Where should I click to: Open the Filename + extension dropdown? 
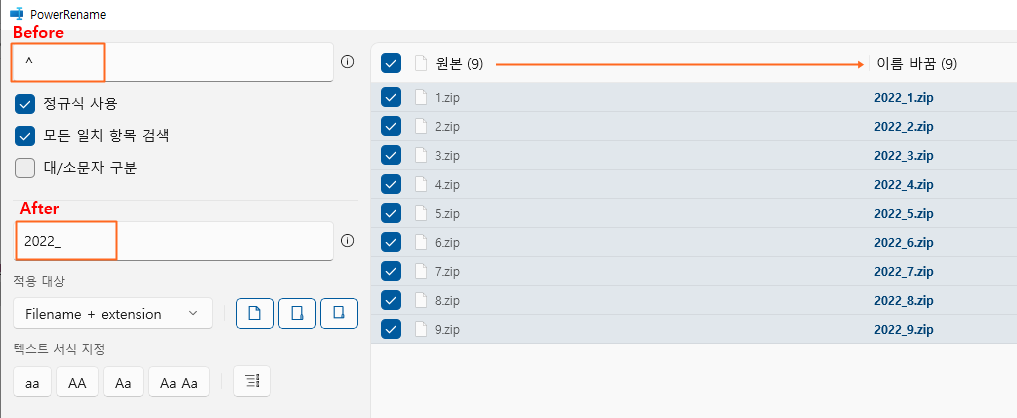coord(113,314)
